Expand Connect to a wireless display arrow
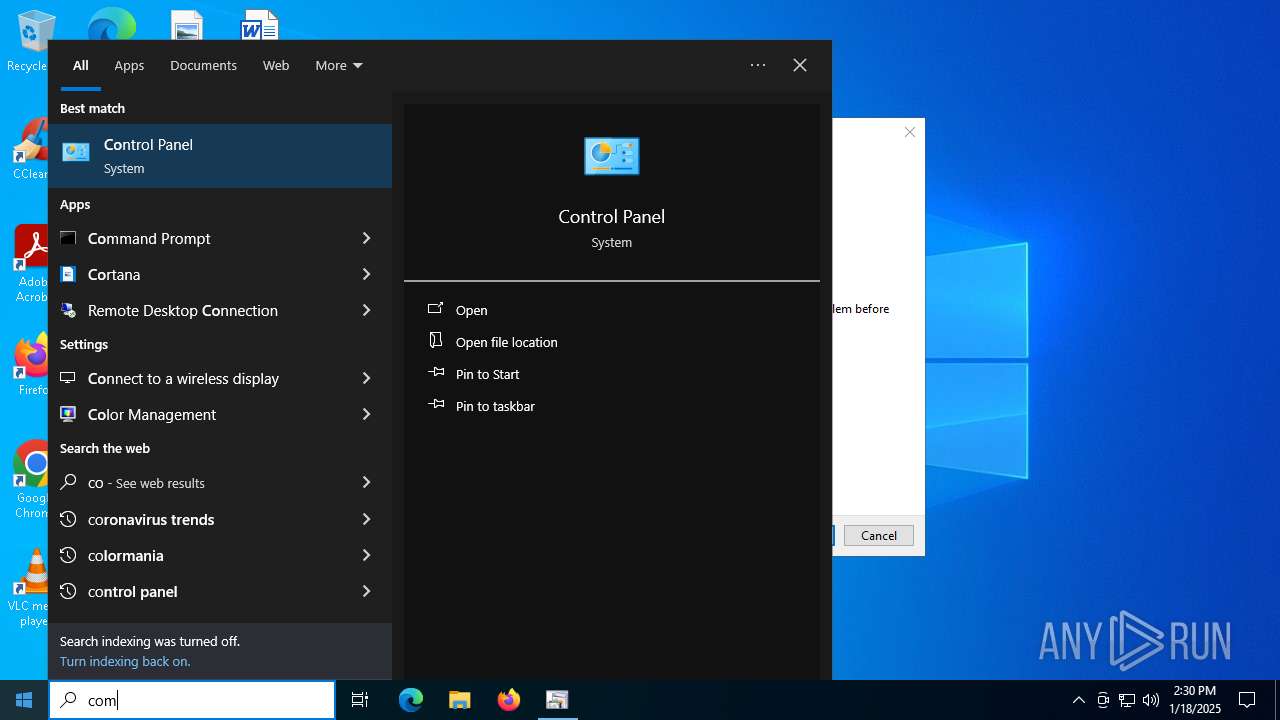Image resolution: width=1280 pixels, height=720 pixels. (366, 378)
